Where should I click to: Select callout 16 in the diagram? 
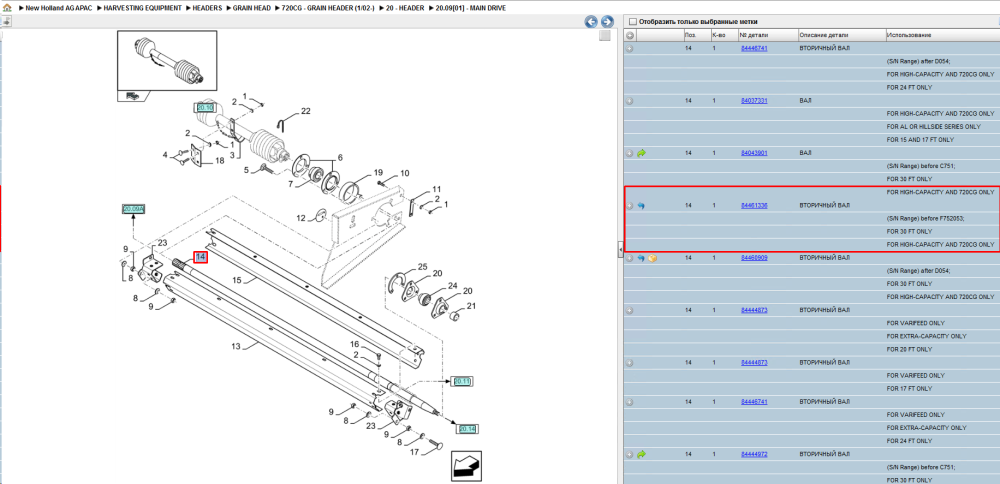[x=355, y=344]
